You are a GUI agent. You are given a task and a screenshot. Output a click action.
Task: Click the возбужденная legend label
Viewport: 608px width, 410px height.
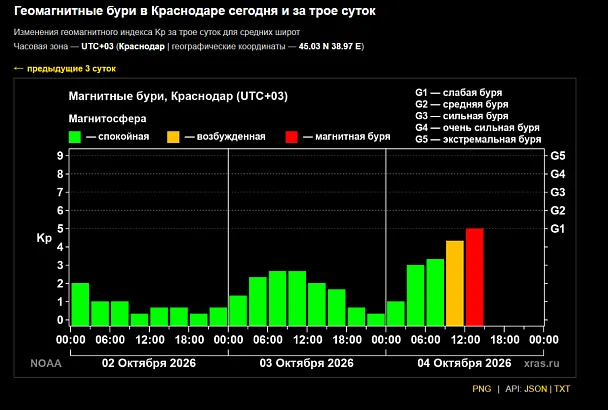click(231, 137)
